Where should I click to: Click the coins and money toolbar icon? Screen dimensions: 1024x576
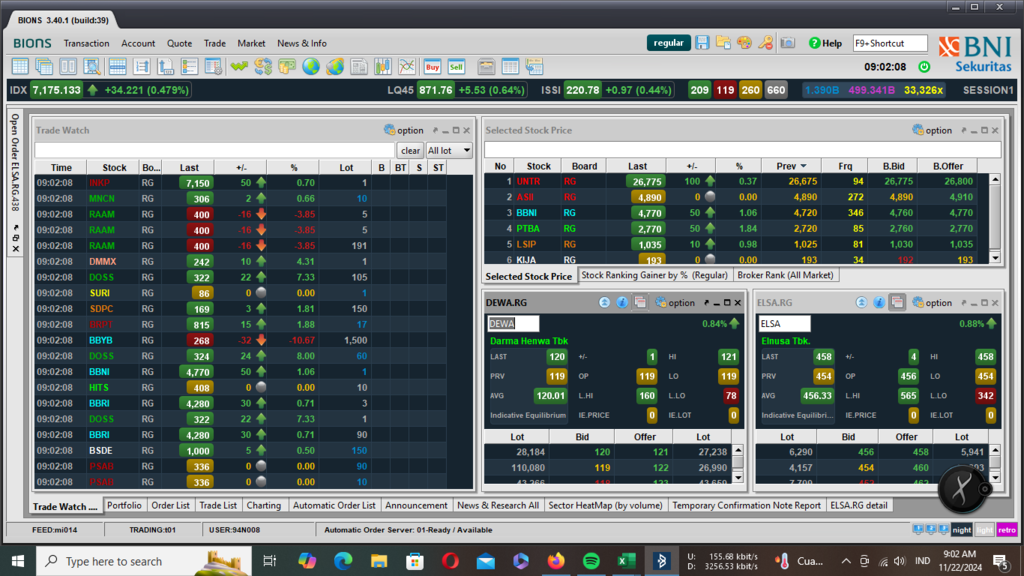[287, 67]
